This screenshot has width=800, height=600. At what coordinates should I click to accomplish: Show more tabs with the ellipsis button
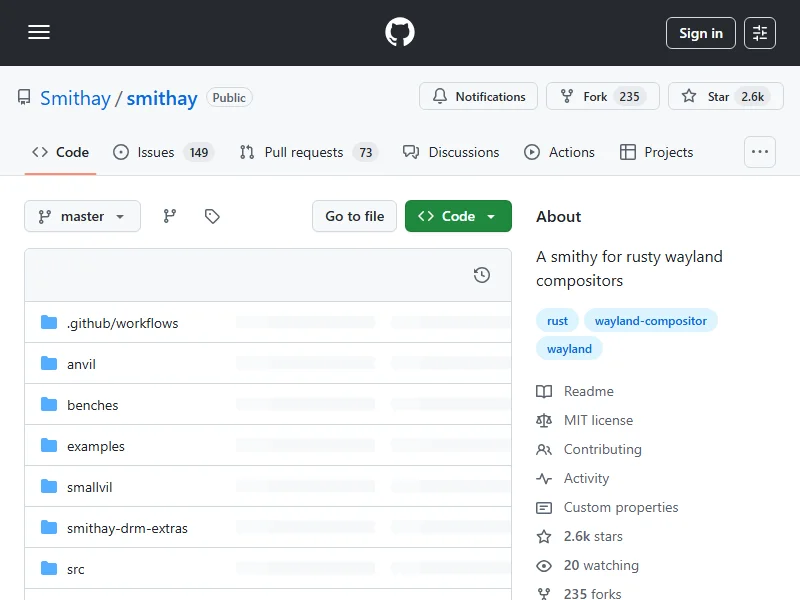click(x=760, y=152)
